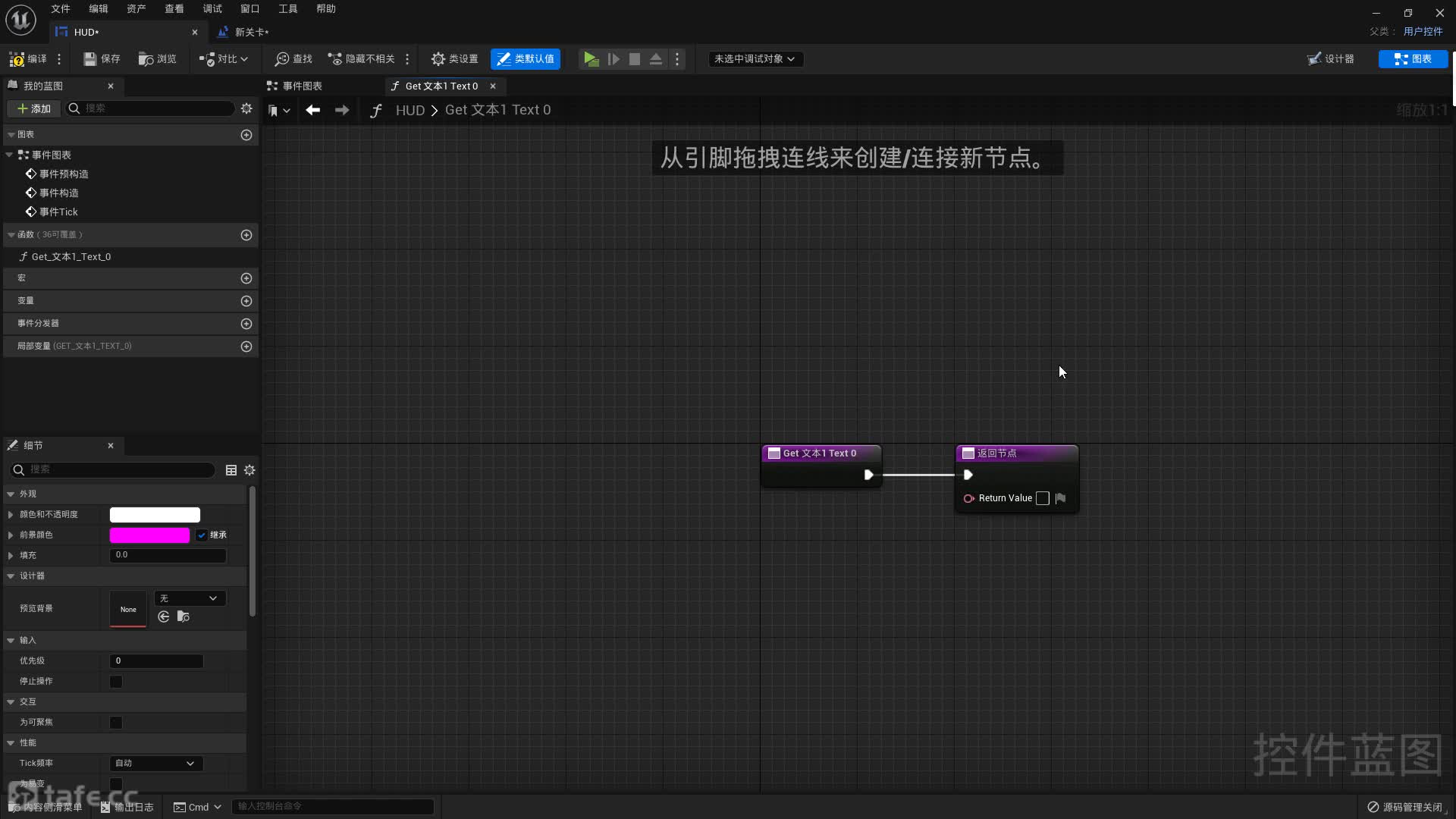The image size is (1456, 819).
Task: Open the graph bookmarks dropdown
Action: (279, 110)
